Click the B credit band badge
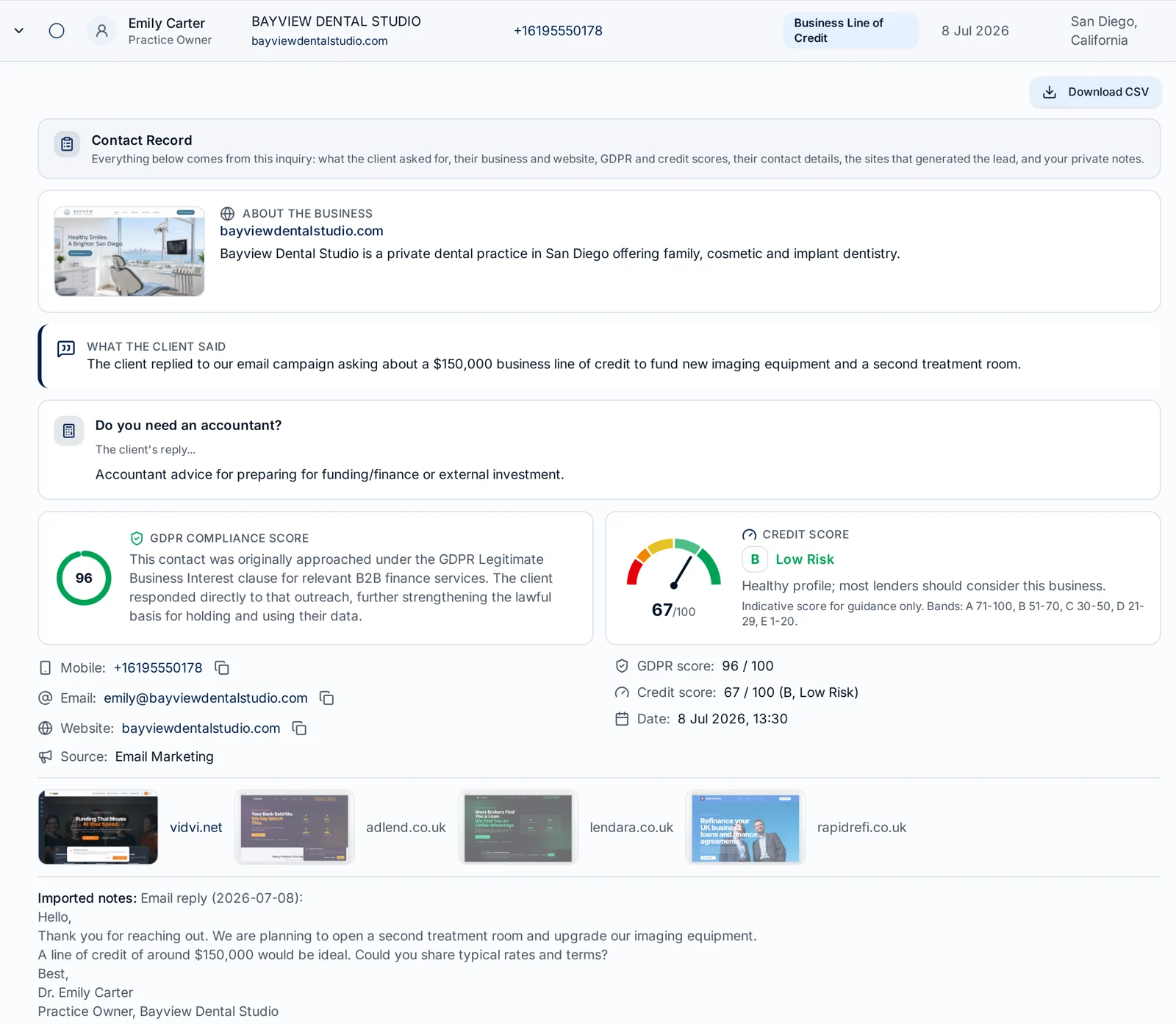1176x1024 pixels. pos(755,559)
